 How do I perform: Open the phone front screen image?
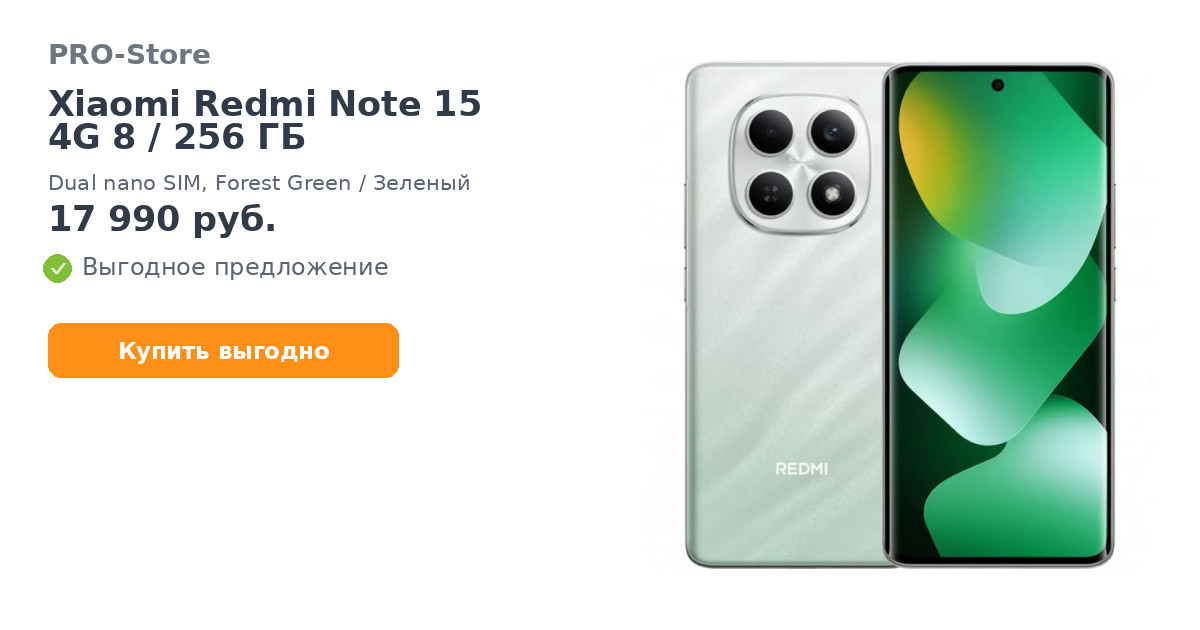(x=999, y=315)
